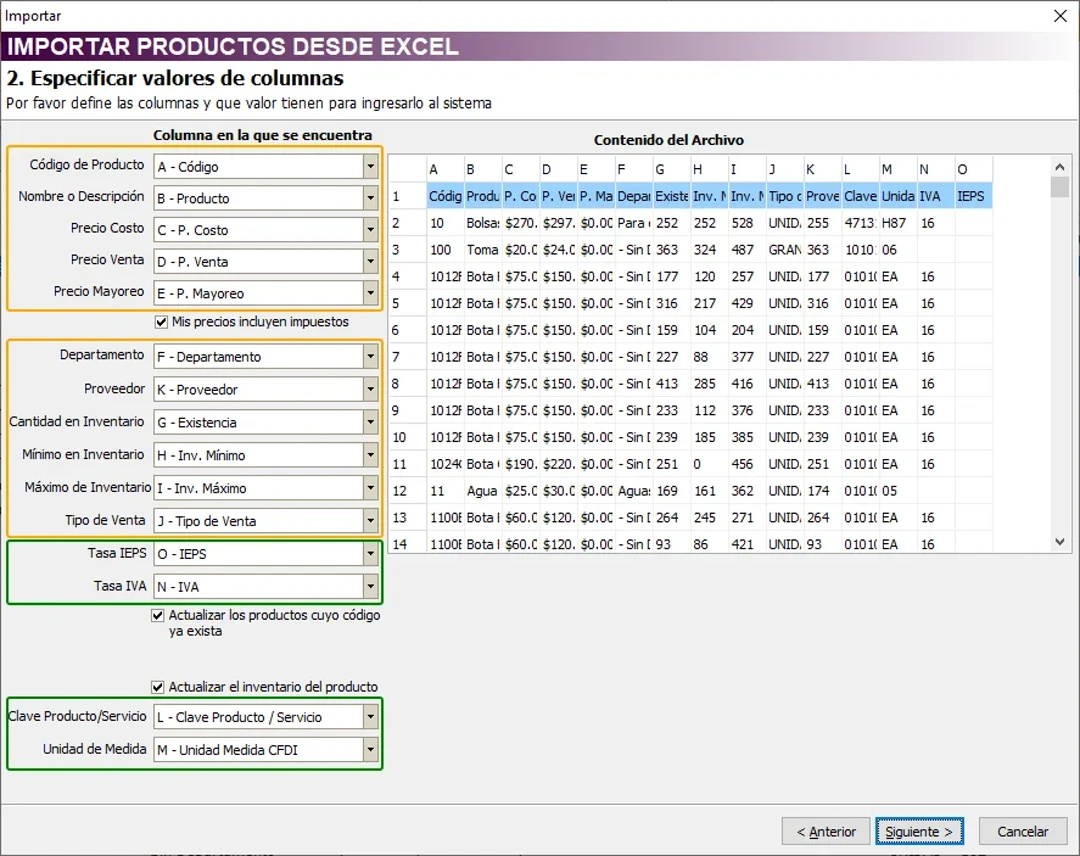Go back with the Anterior button
This screenshot has height=856, width=1080.
click(826, 831)
